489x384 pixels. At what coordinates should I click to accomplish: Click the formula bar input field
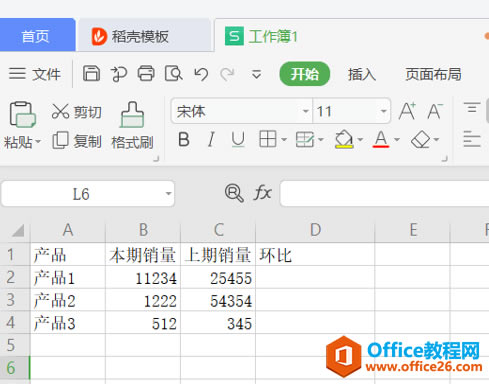click(385, 194)
